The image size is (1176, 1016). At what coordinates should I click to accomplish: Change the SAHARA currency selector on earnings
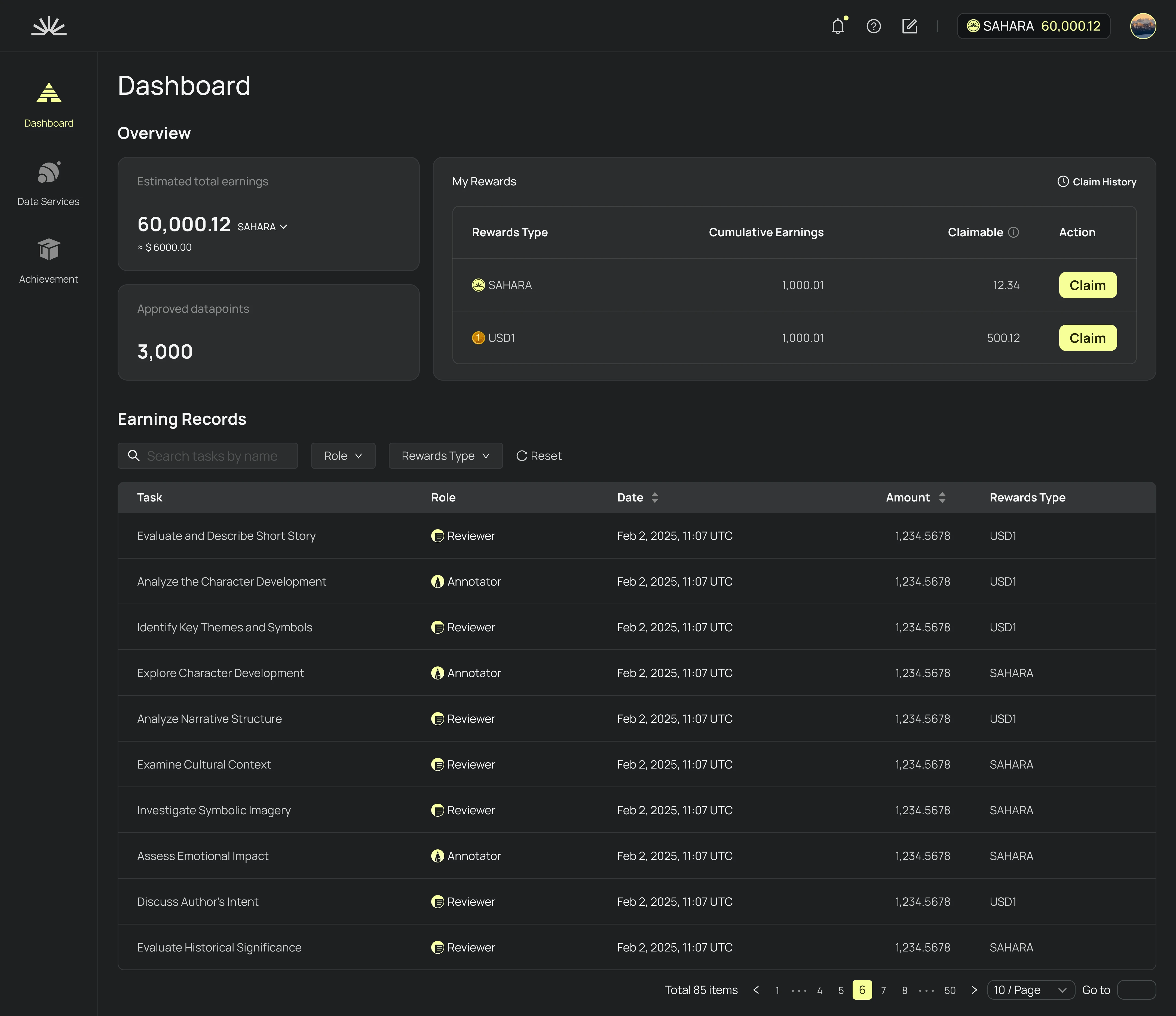pyautogui.click(x=262, y=227)
